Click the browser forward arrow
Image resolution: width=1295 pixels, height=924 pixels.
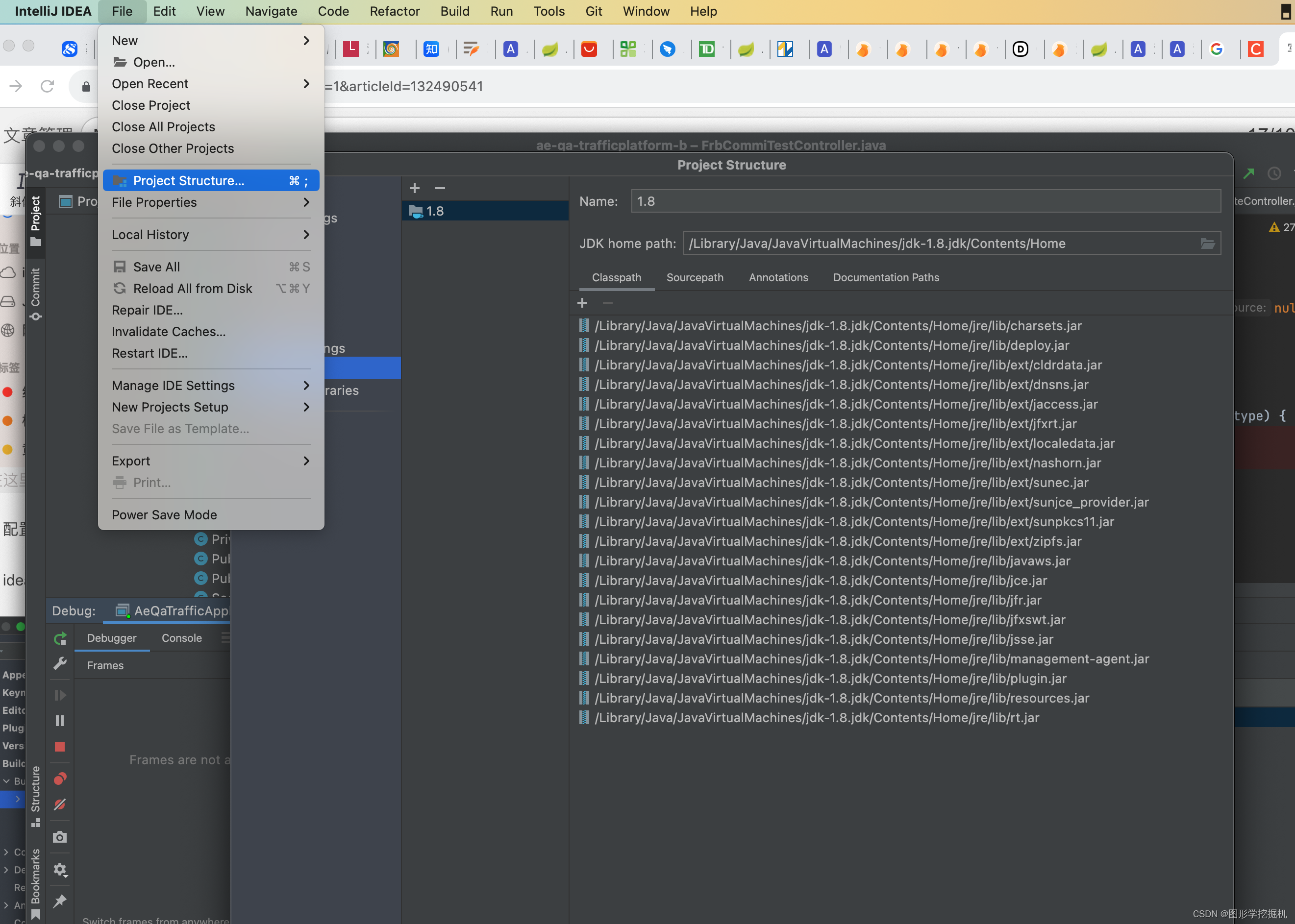[16, 86]
